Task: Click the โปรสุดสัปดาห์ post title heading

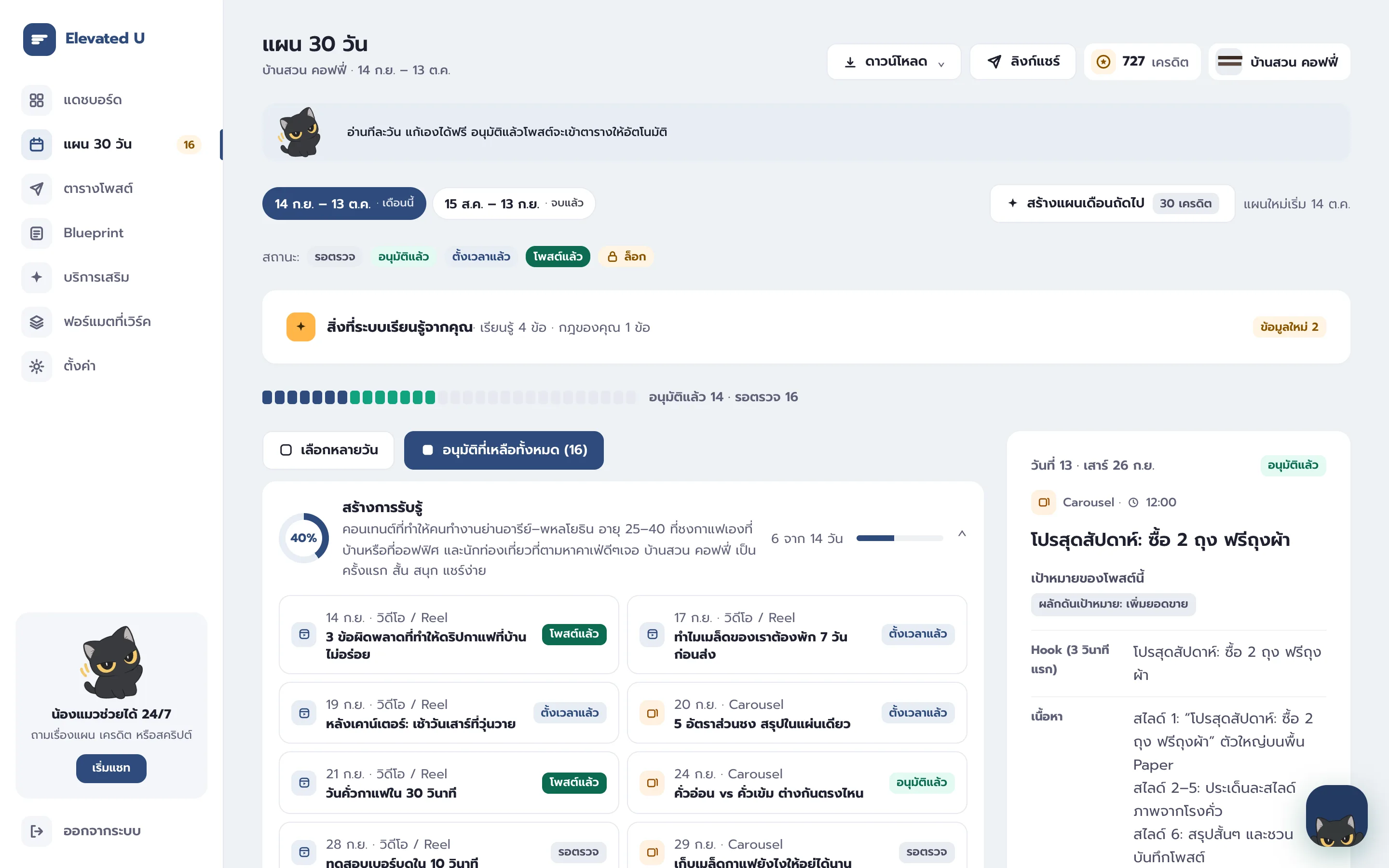Action: (1160, 540)
